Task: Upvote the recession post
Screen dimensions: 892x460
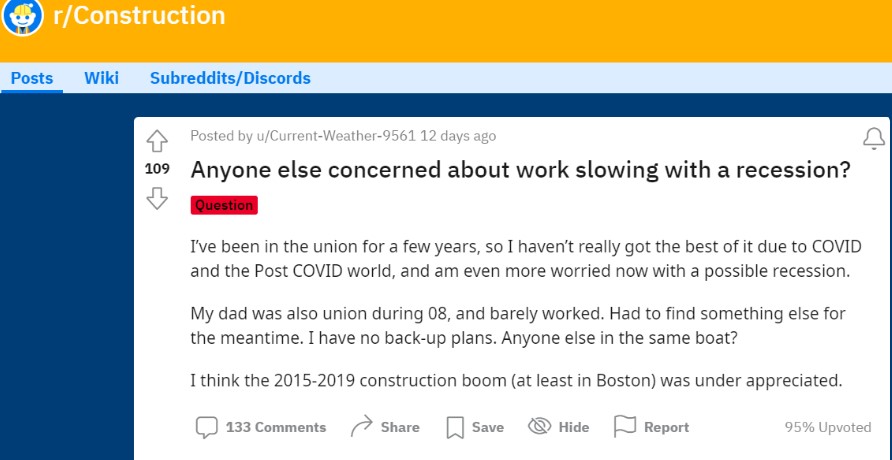Action: pyautogui.click(x=157, y=141)
